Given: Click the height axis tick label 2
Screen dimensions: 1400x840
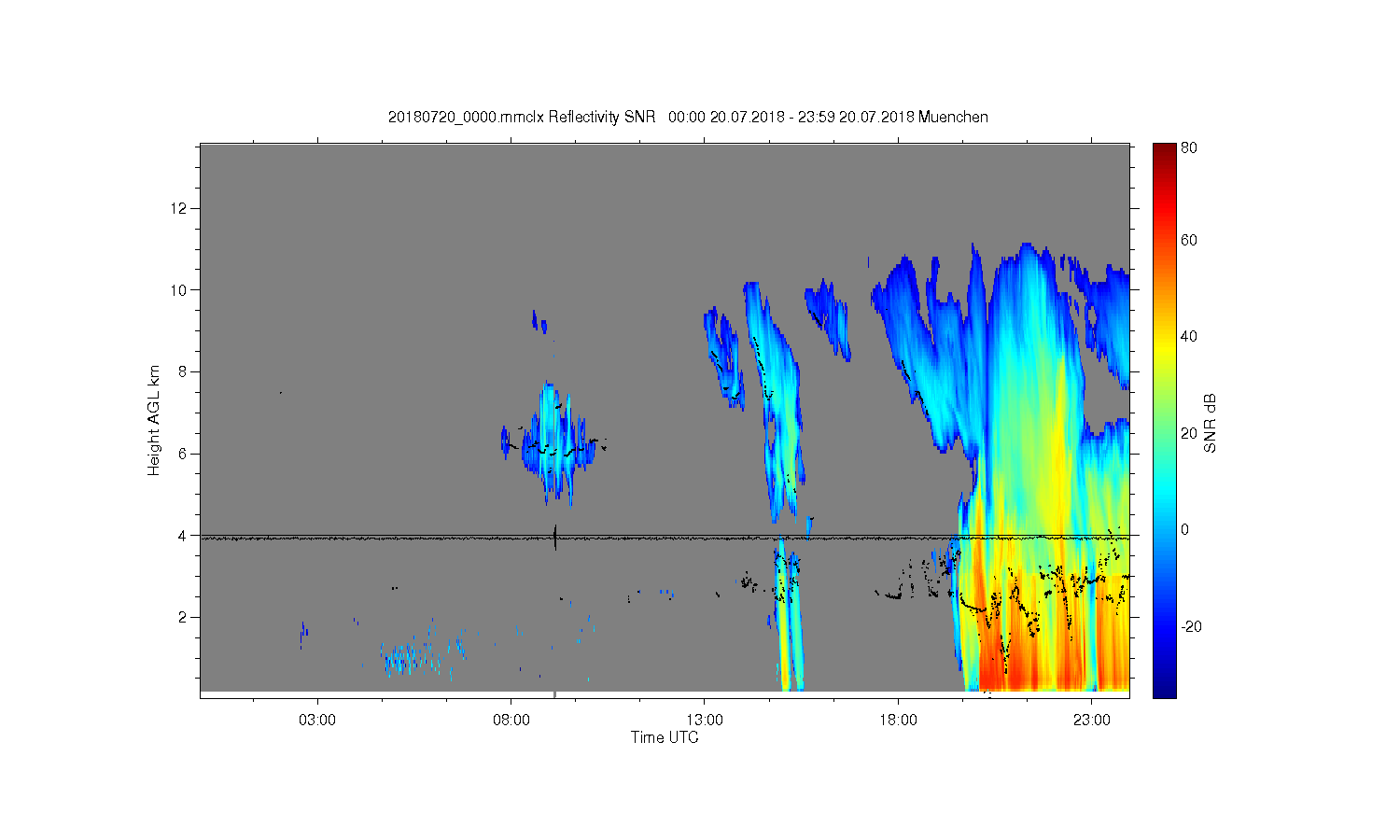Looking at the screenshot, I should tap(185, 618).
